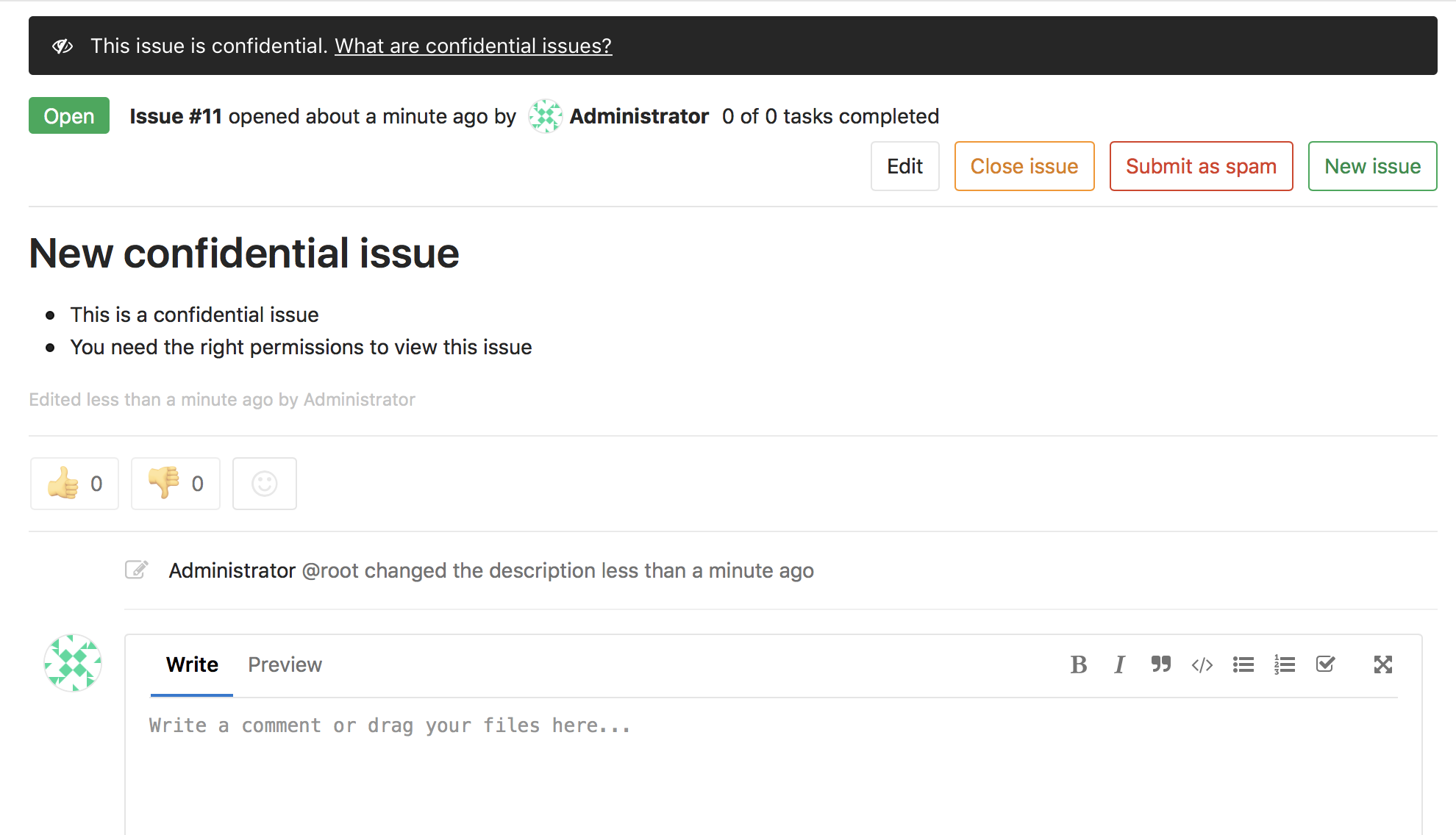Add a bullet list via toolbar icon
The width and height of the screenshot is (1456, 835).
pos(1243,664)
